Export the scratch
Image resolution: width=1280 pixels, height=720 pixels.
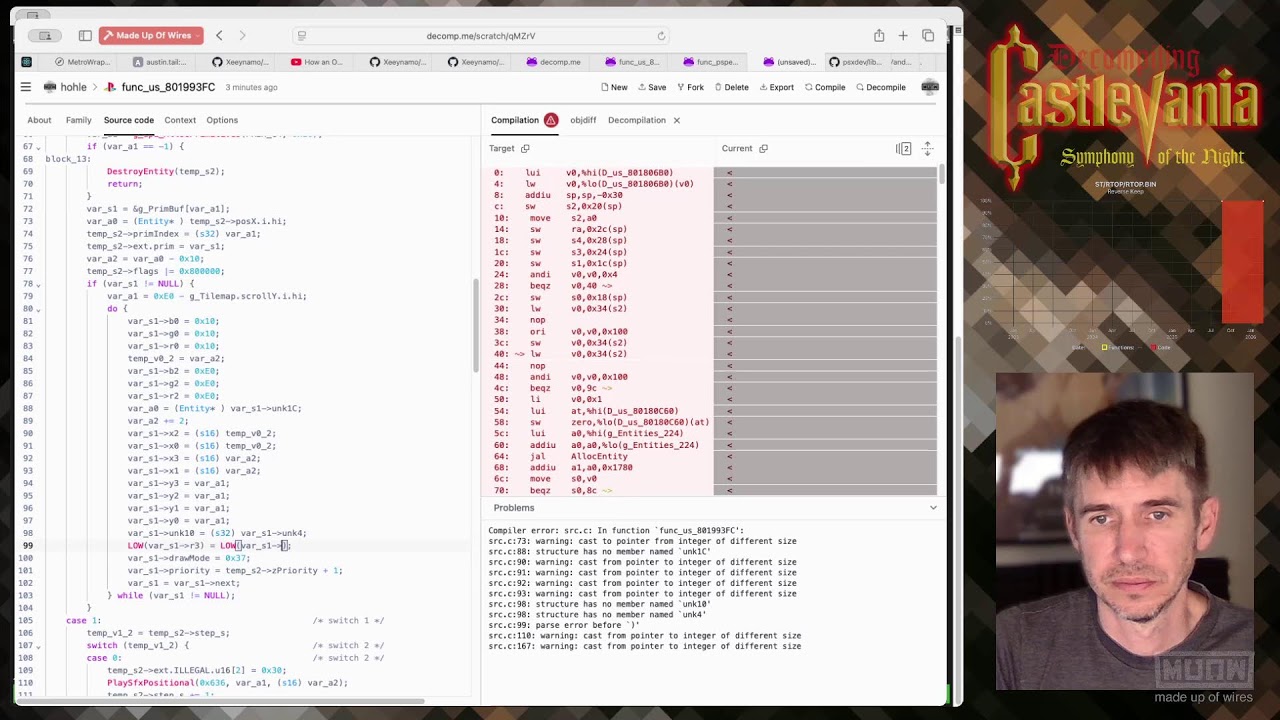776,87
